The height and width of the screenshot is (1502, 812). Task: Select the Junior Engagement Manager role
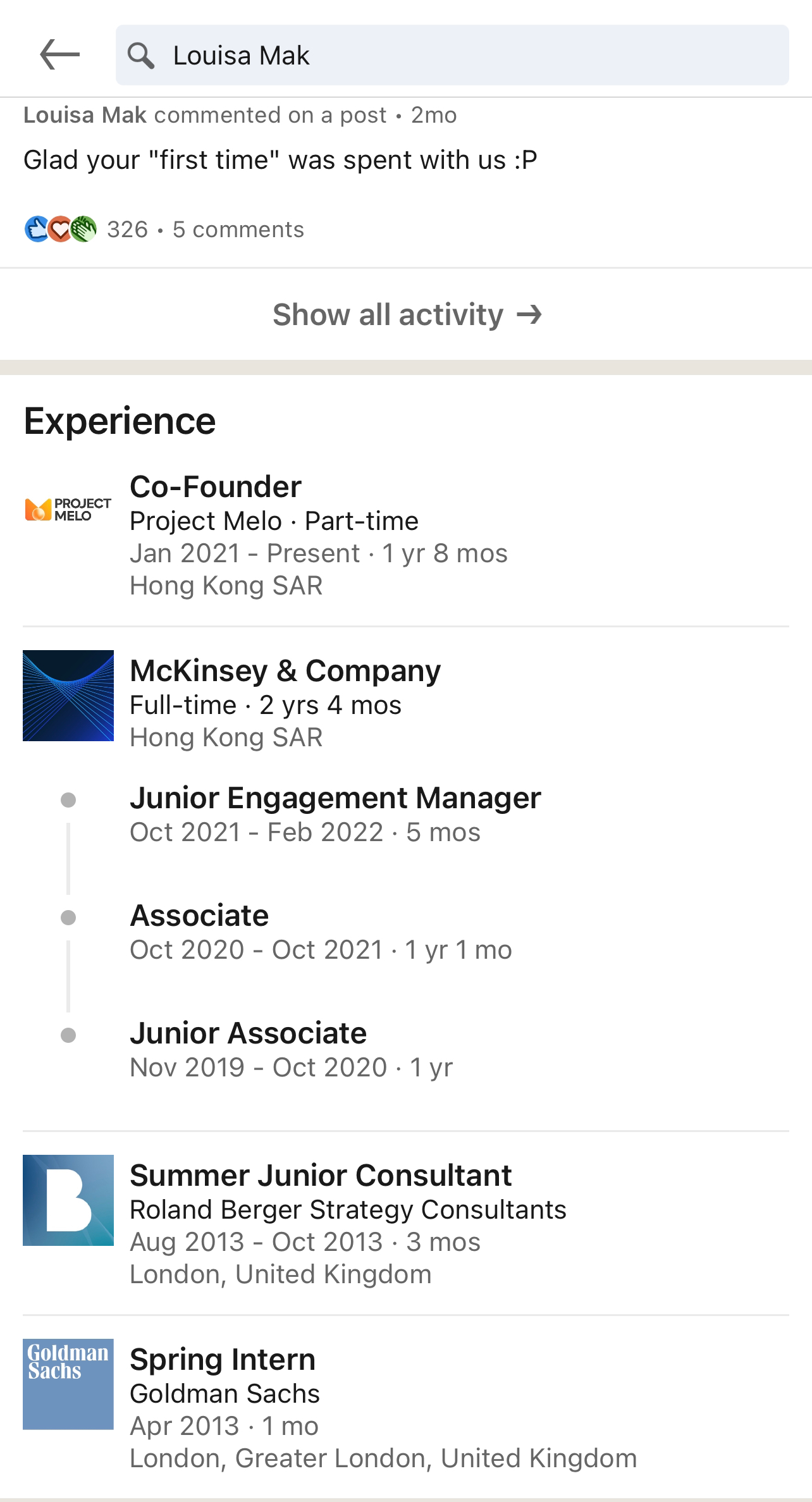point(406,815)
